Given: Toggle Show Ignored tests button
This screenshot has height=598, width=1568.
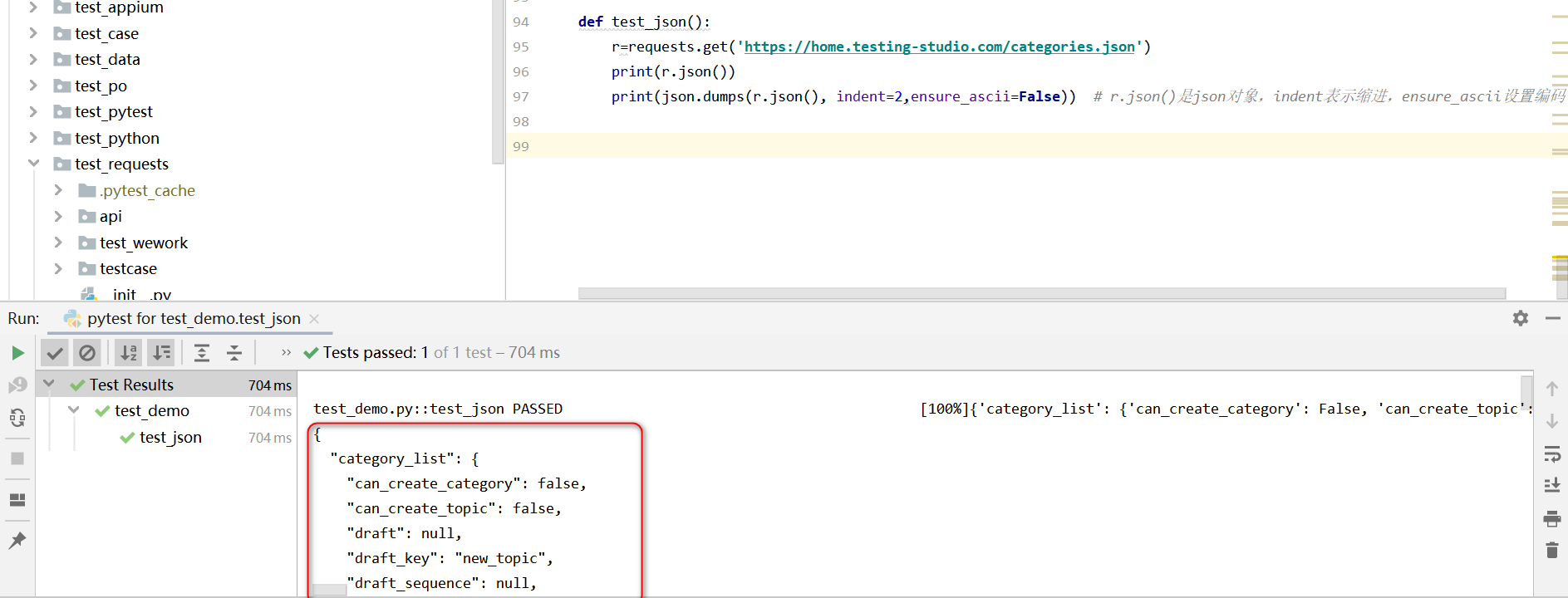Looking at the screenshot, I should click(x=86, y=353).
